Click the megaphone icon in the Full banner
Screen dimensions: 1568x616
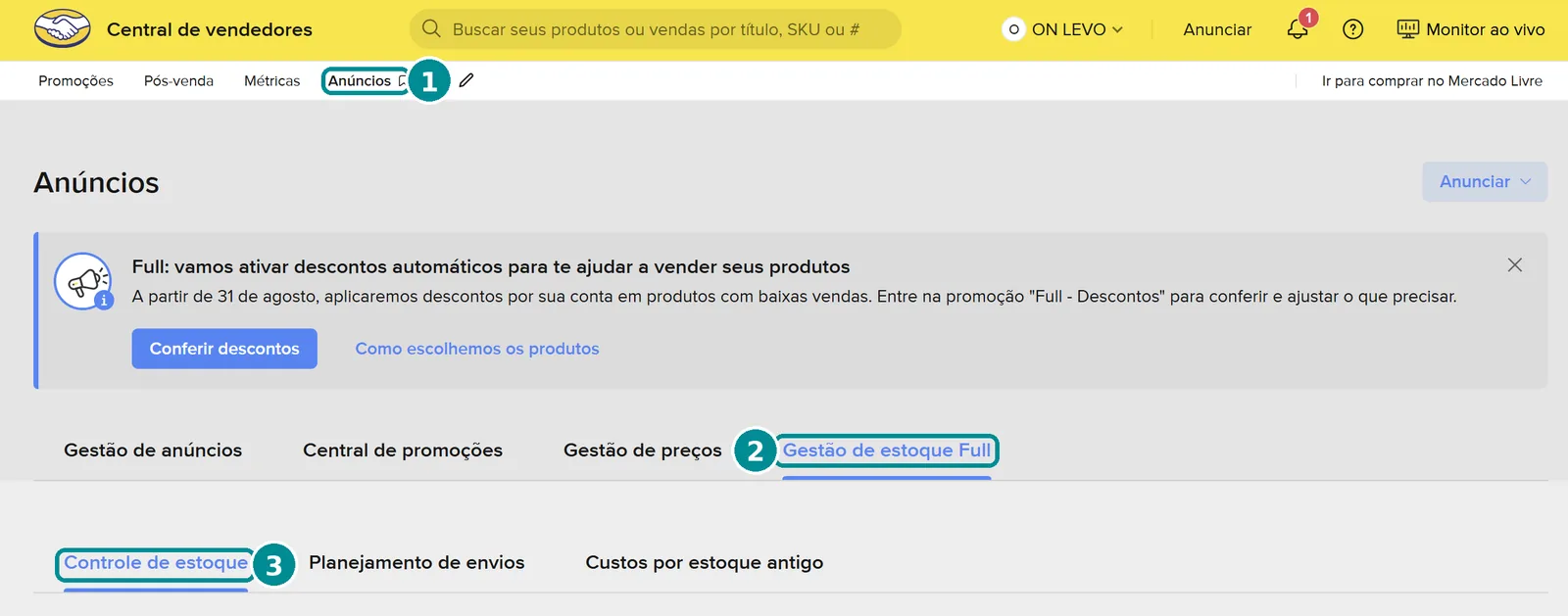click(83, 281)
